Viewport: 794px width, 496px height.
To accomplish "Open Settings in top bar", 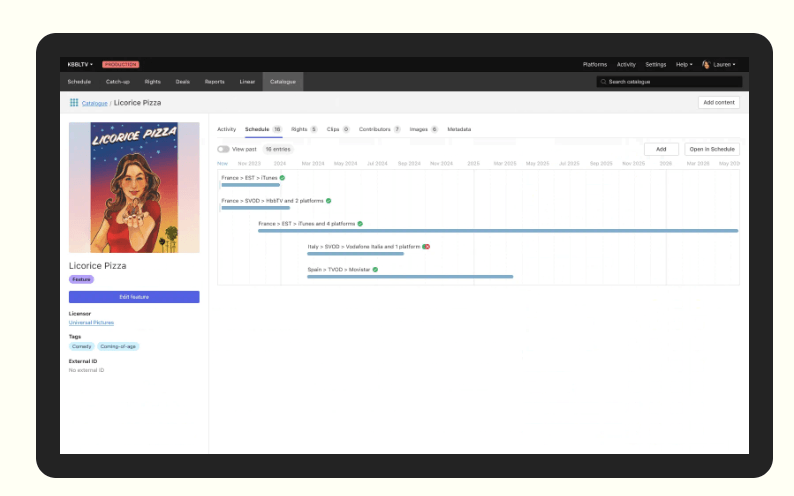I will tap(656, 64).
